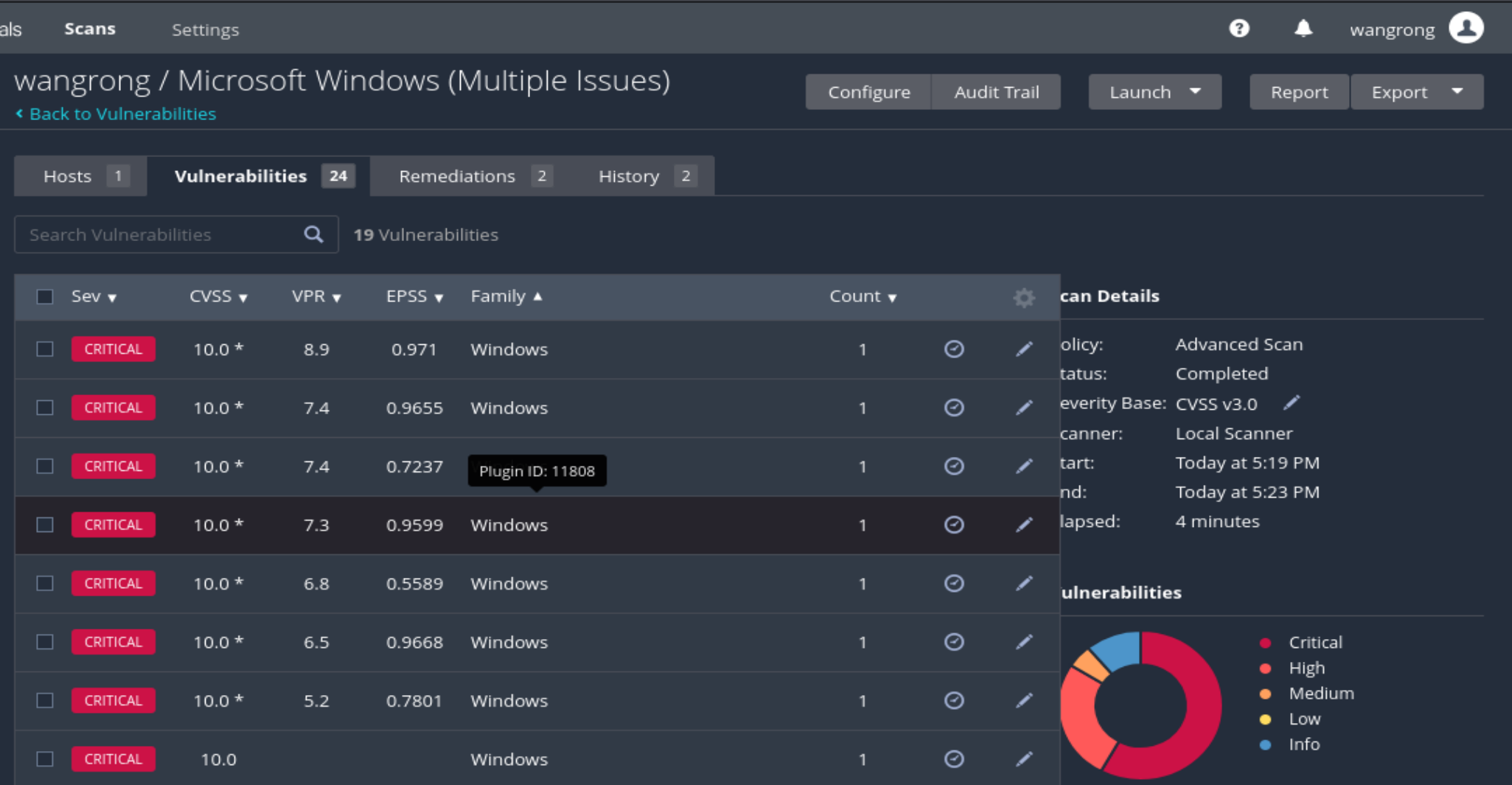Click the Windows family cell in VPR 6.8 row
Image resolution: width=1512 pixels, height=785 pixels.
pos(509,583)
